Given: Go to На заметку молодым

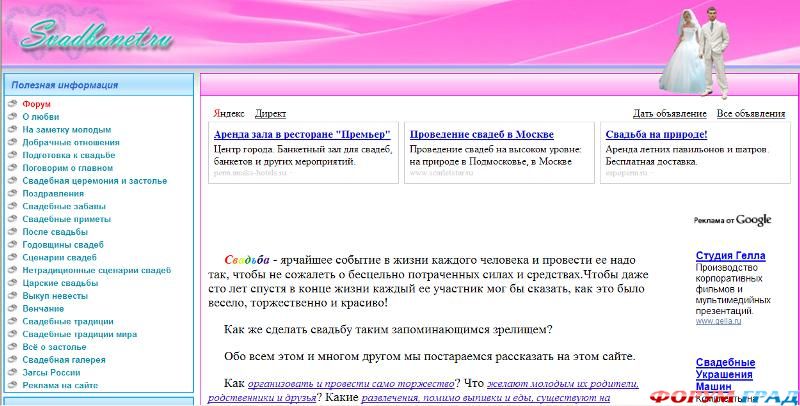Looking at the screenshot, I should click(x=67, y=130).
